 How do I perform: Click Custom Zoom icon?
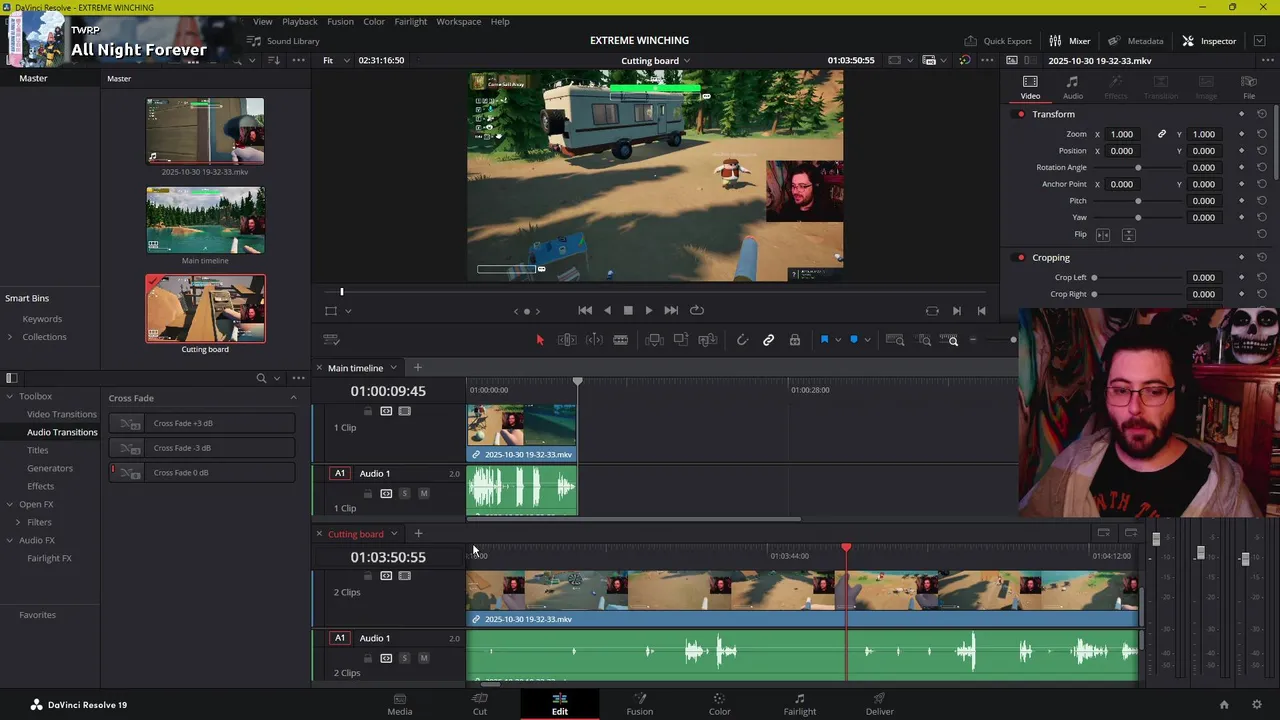(x=949, y=340)
